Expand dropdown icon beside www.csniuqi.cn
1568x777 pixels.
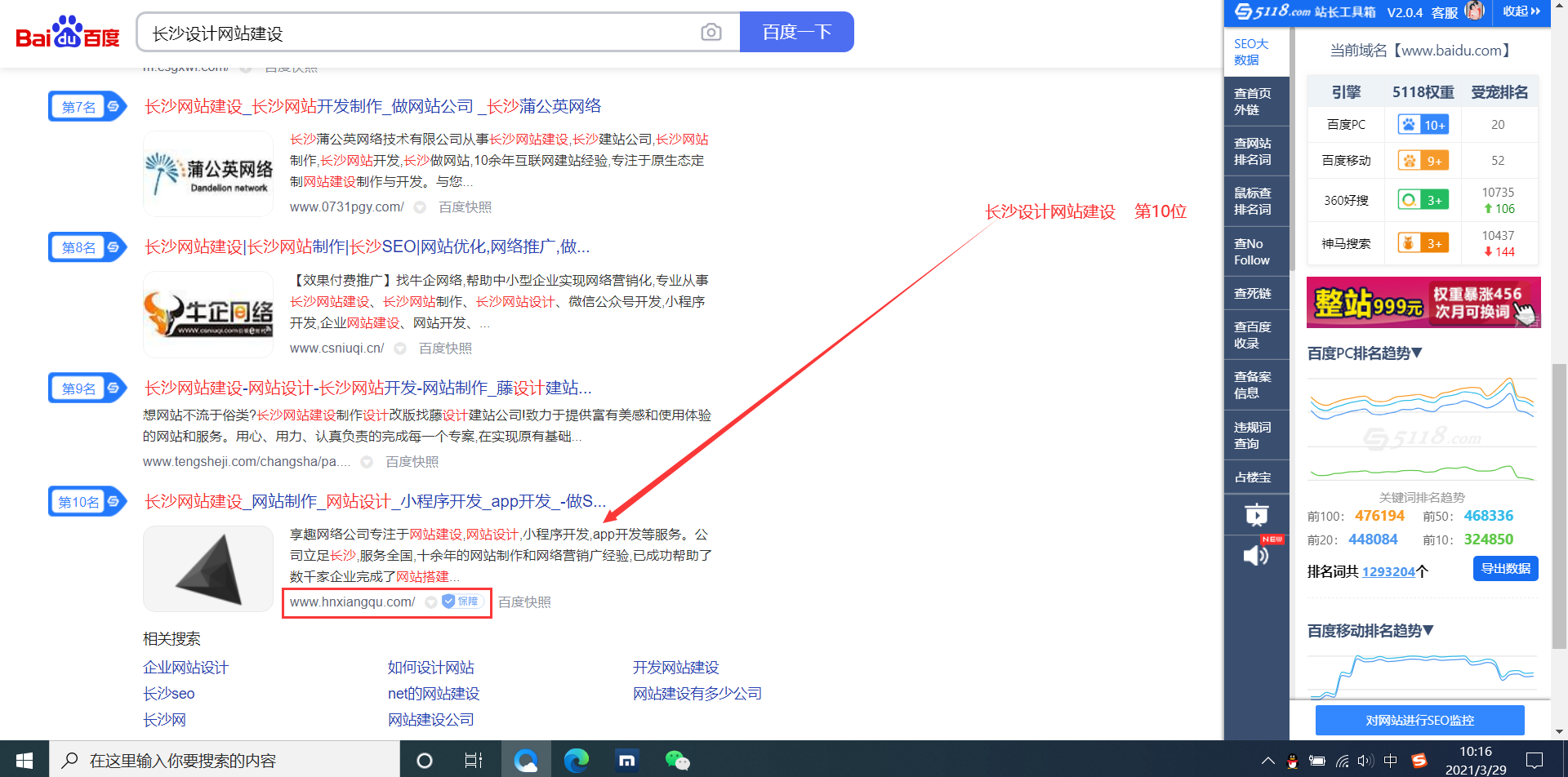pos(400,349)
